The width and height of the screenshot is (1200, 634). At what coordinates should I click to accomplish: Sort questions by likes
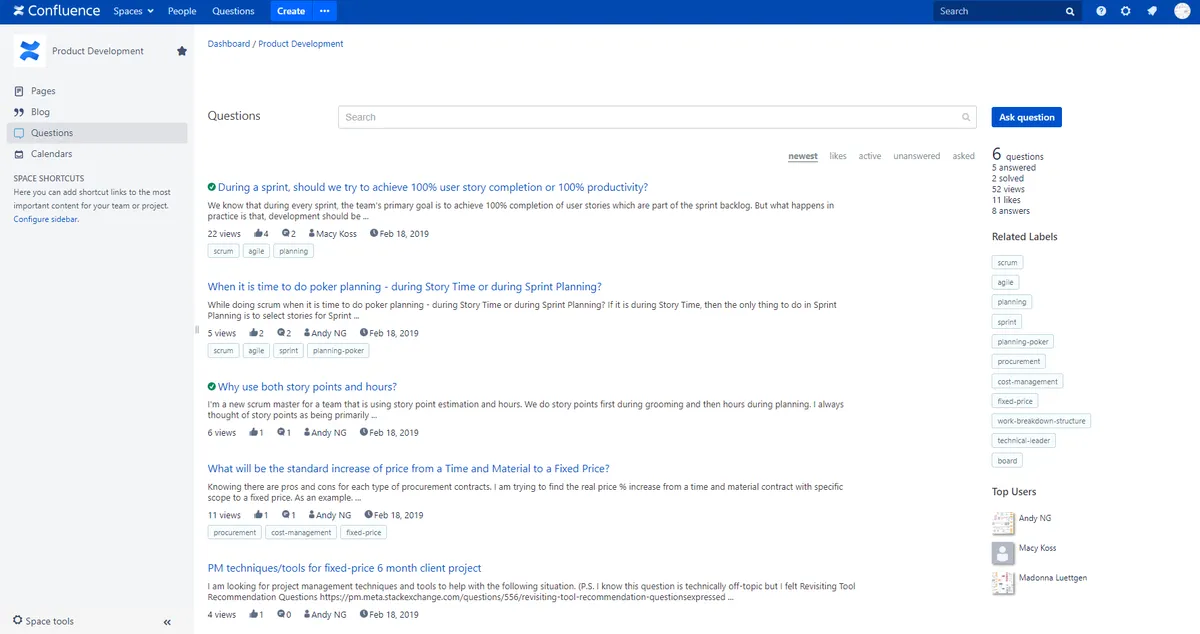838,156
